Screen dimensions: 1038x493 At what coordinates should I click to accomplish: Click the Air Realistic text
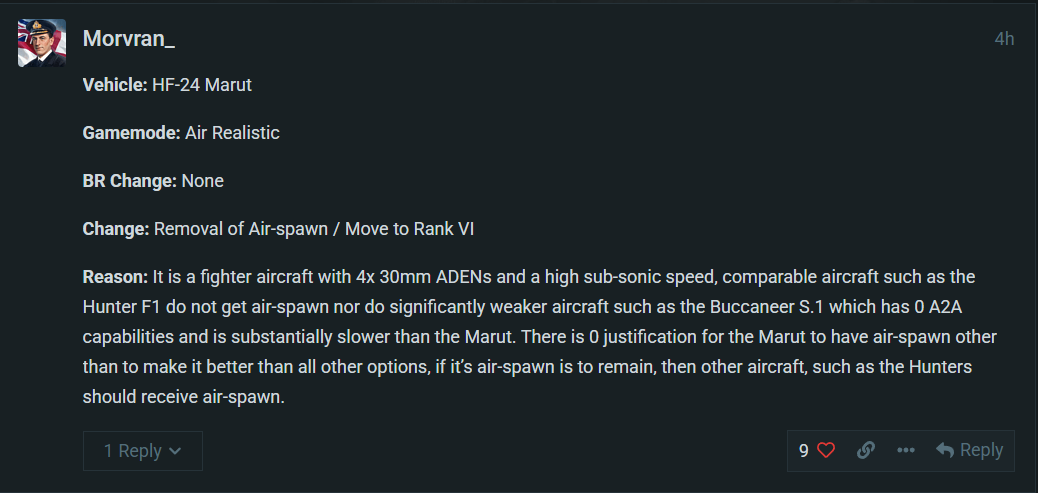click(x=233, y=132)
